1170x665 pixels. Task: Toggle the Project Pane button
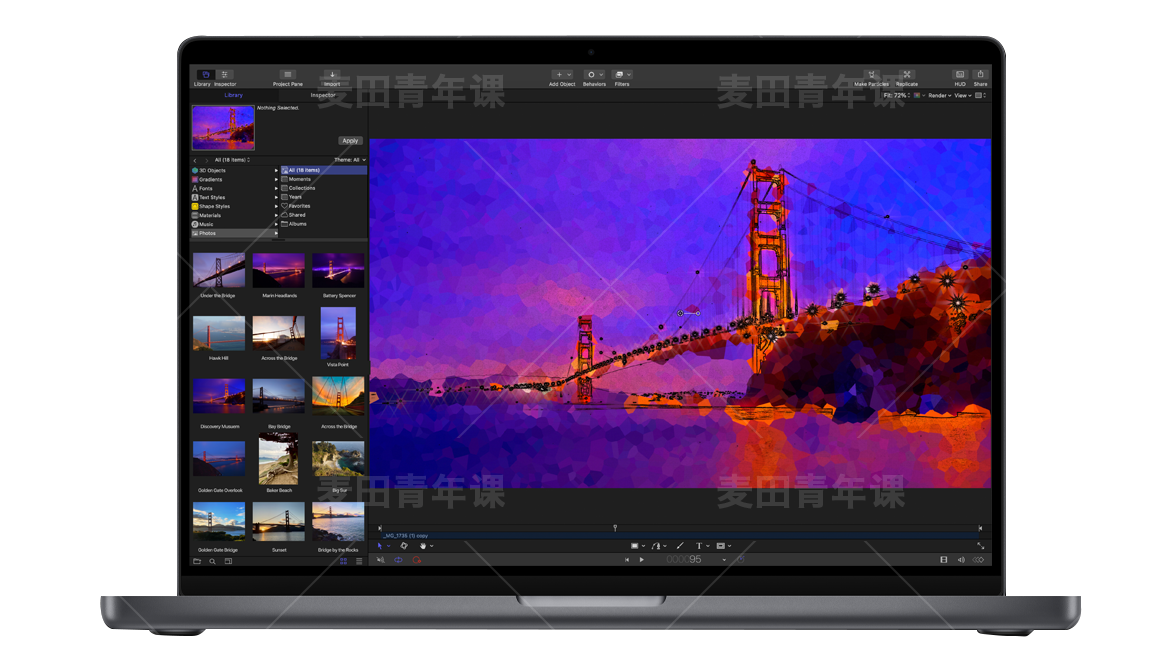coord(287,75)
